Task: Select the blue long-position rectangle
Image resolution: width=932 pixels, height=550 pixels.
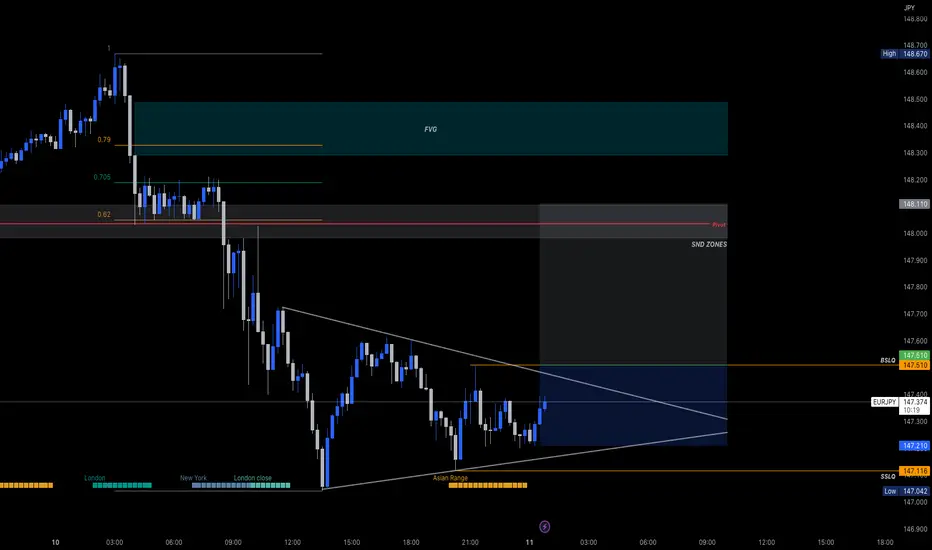Action: [633, 406]
